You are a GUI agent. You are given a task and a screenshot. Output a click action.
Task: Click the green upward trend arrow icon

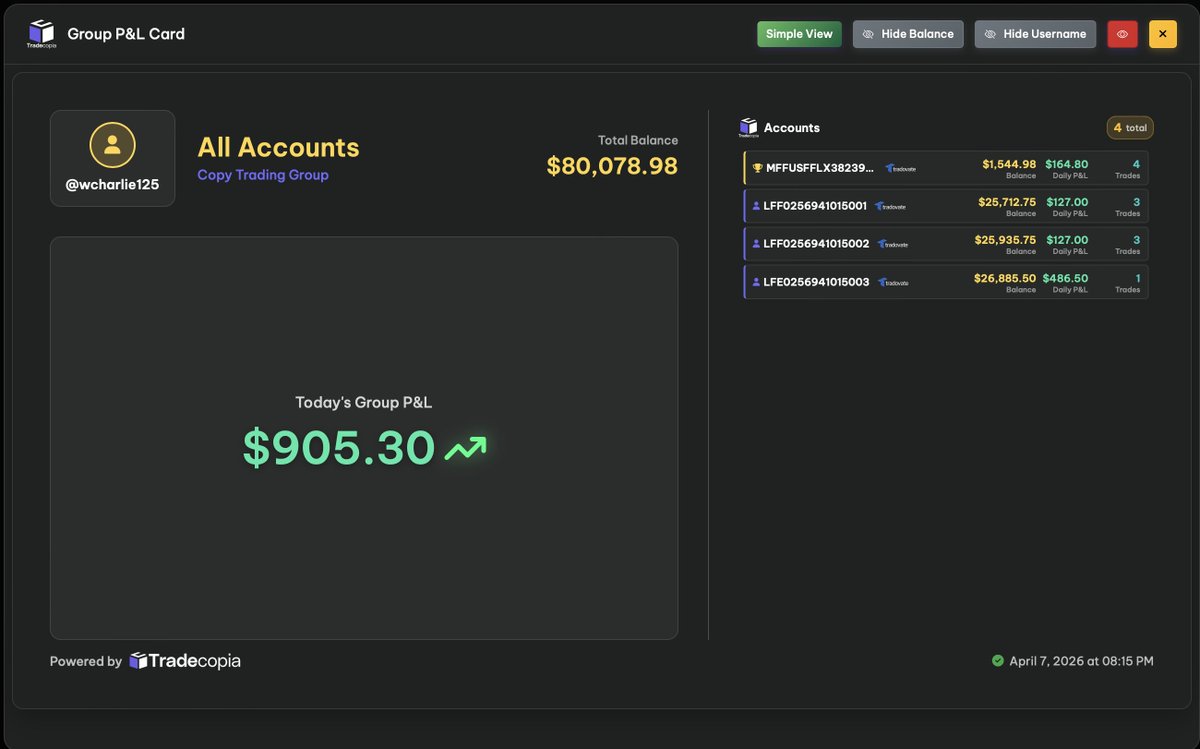click(x=465, y=449)
